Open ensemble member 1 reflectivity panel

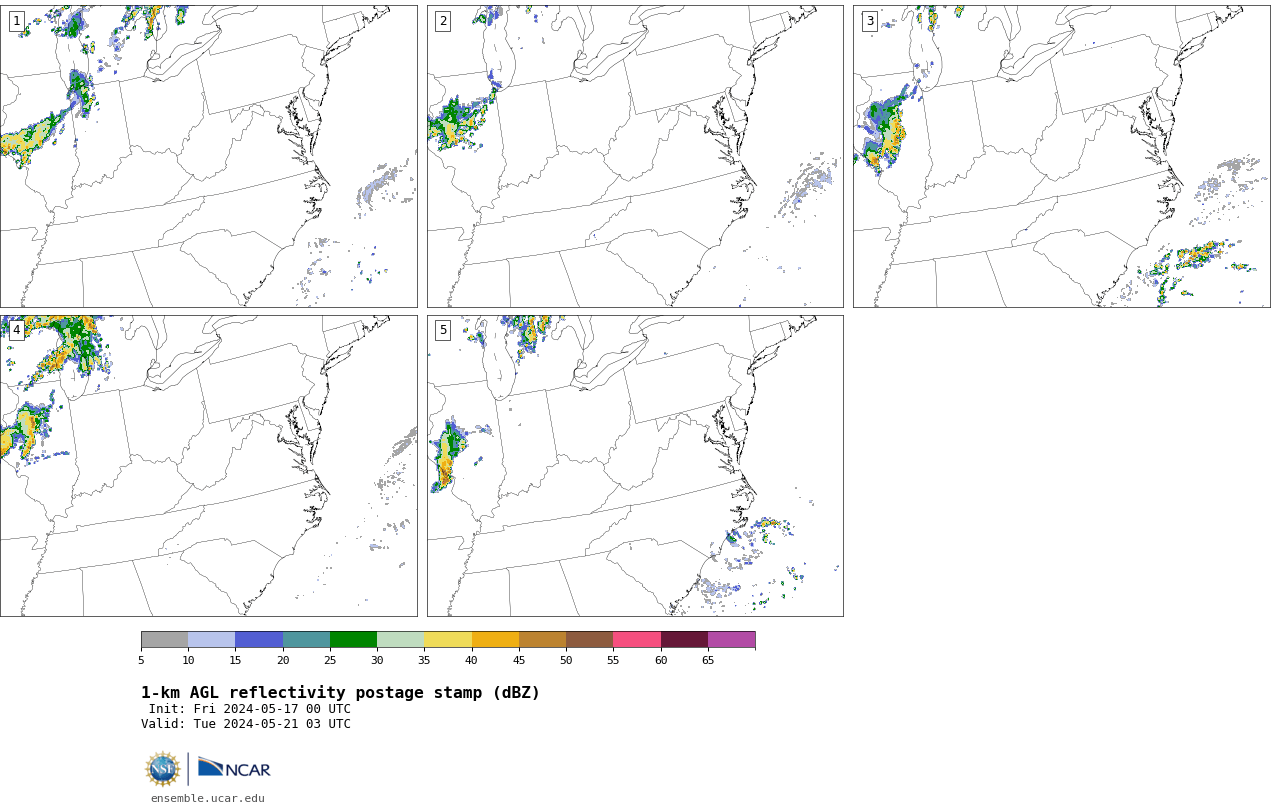tap(208, 156)
